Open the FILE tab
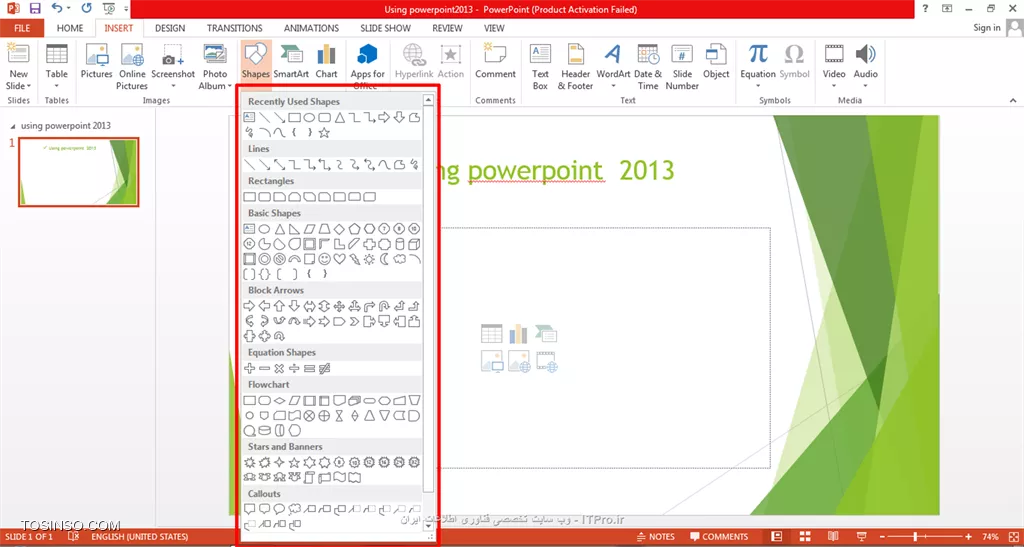The width and height of the screenshot is (1024, 547). click(22, 28)
